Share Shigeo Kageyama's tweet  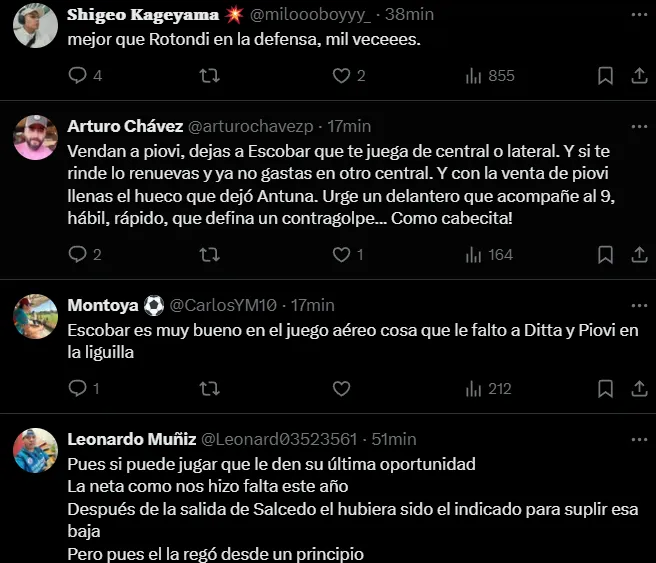pos(638,76)
